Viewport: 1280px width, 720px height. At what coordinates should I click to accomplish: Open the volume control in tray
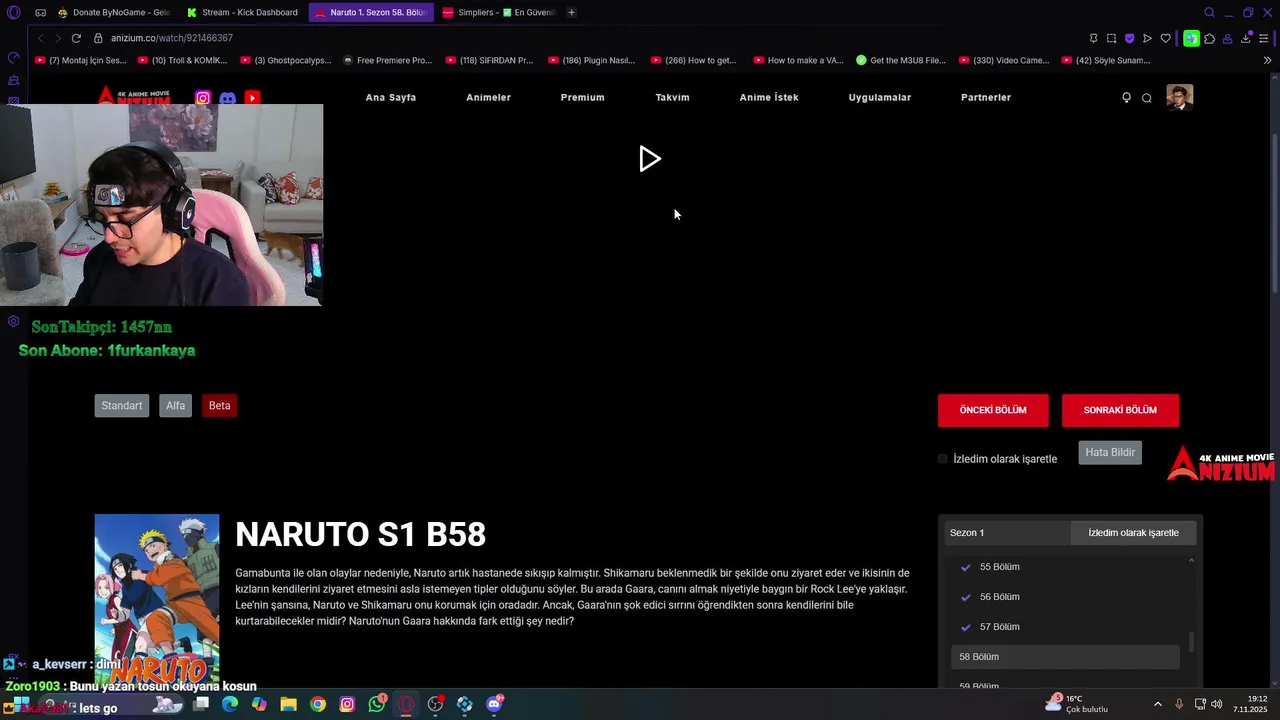1217,704
